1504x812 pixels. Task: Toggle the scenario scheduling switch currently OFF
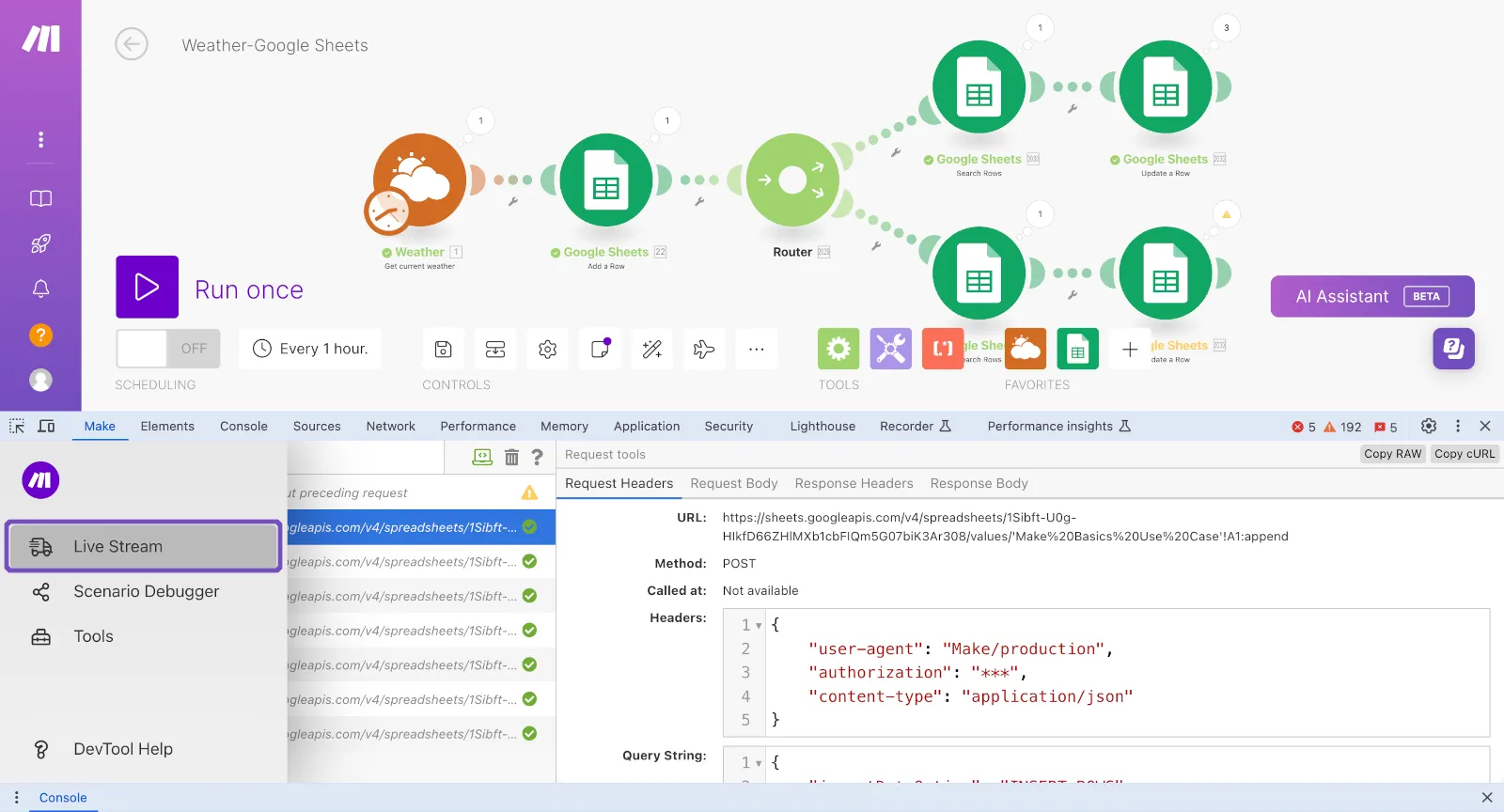click(168, 349)
